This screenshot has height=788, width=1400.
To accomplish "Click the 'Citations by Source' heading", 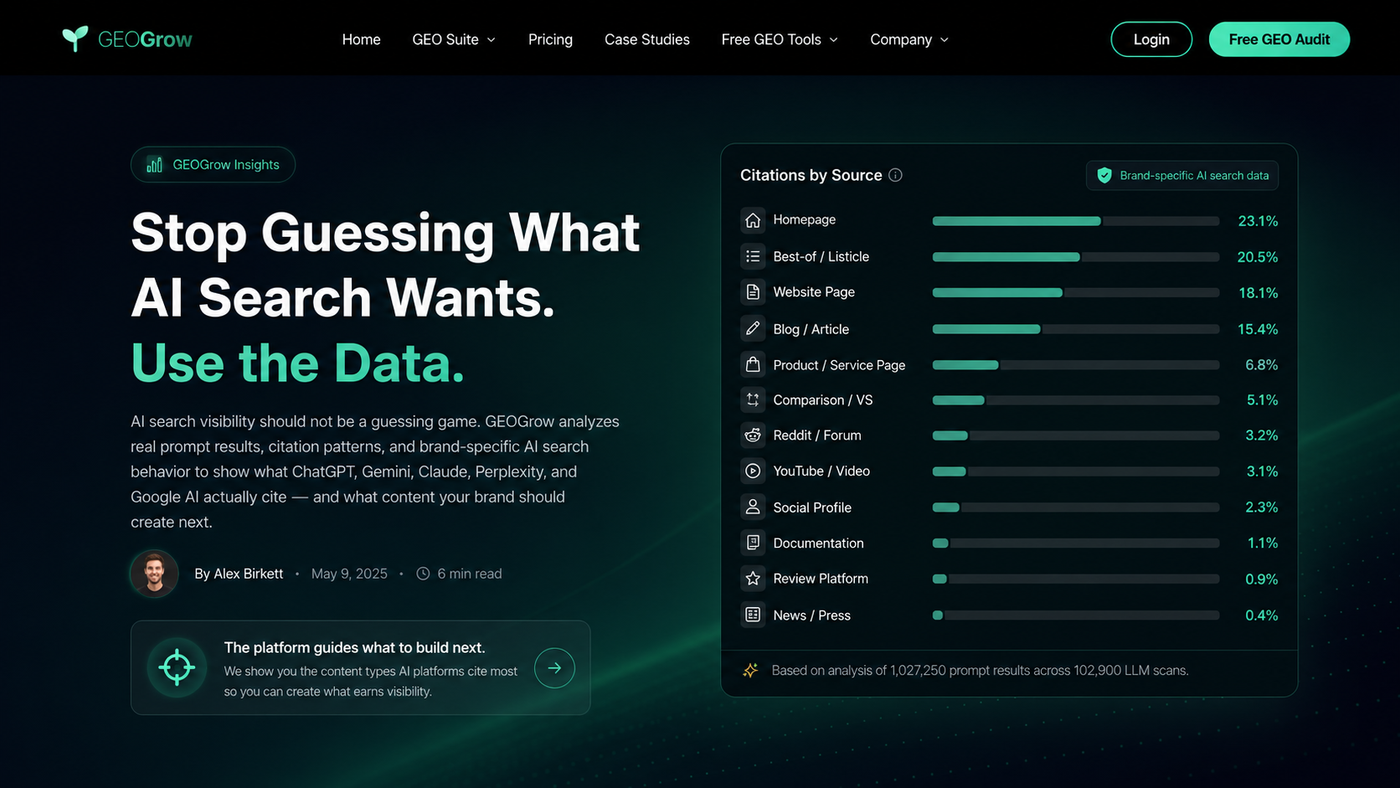I will click(x=811, y=175).
